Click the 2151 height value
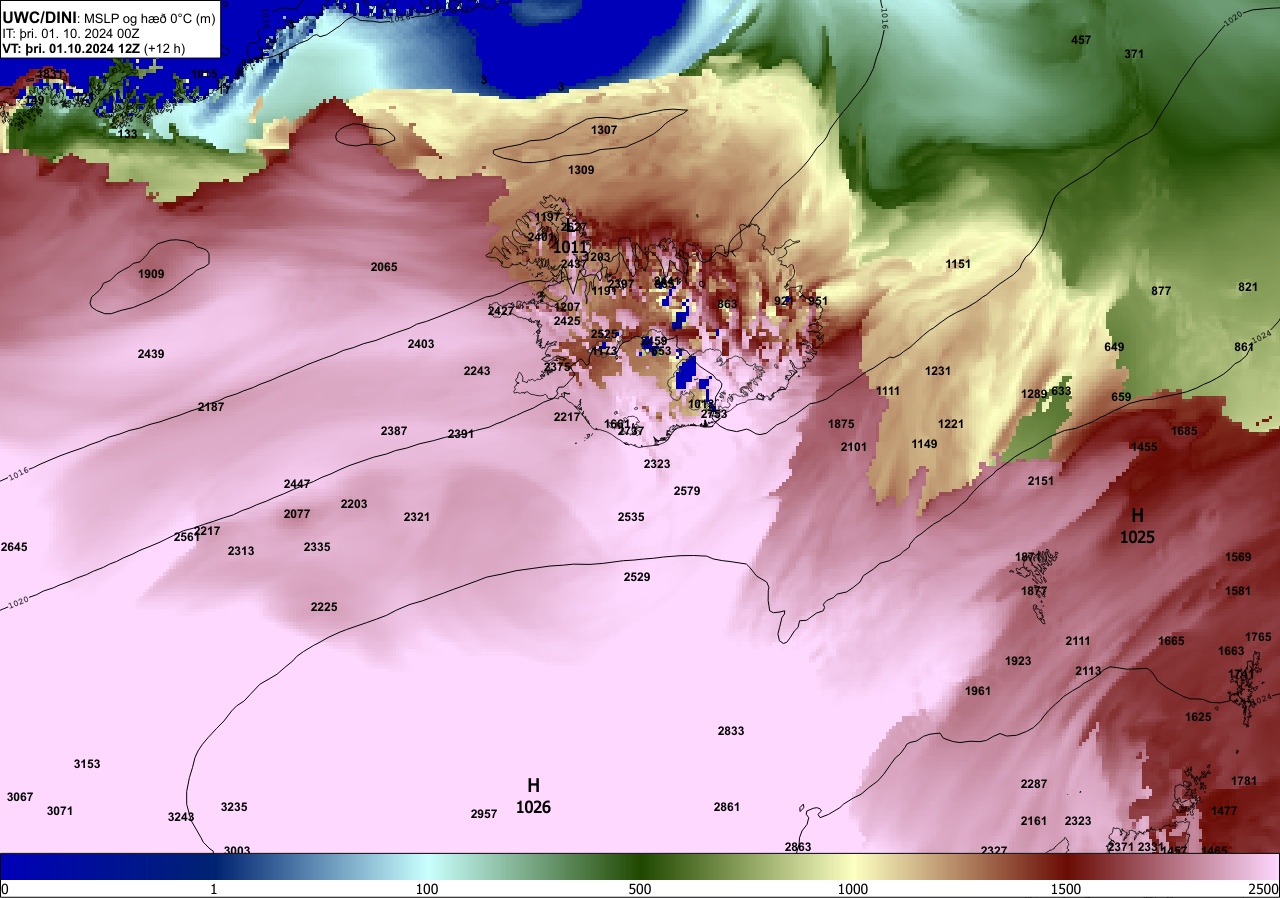 [x=1041, y=481]
